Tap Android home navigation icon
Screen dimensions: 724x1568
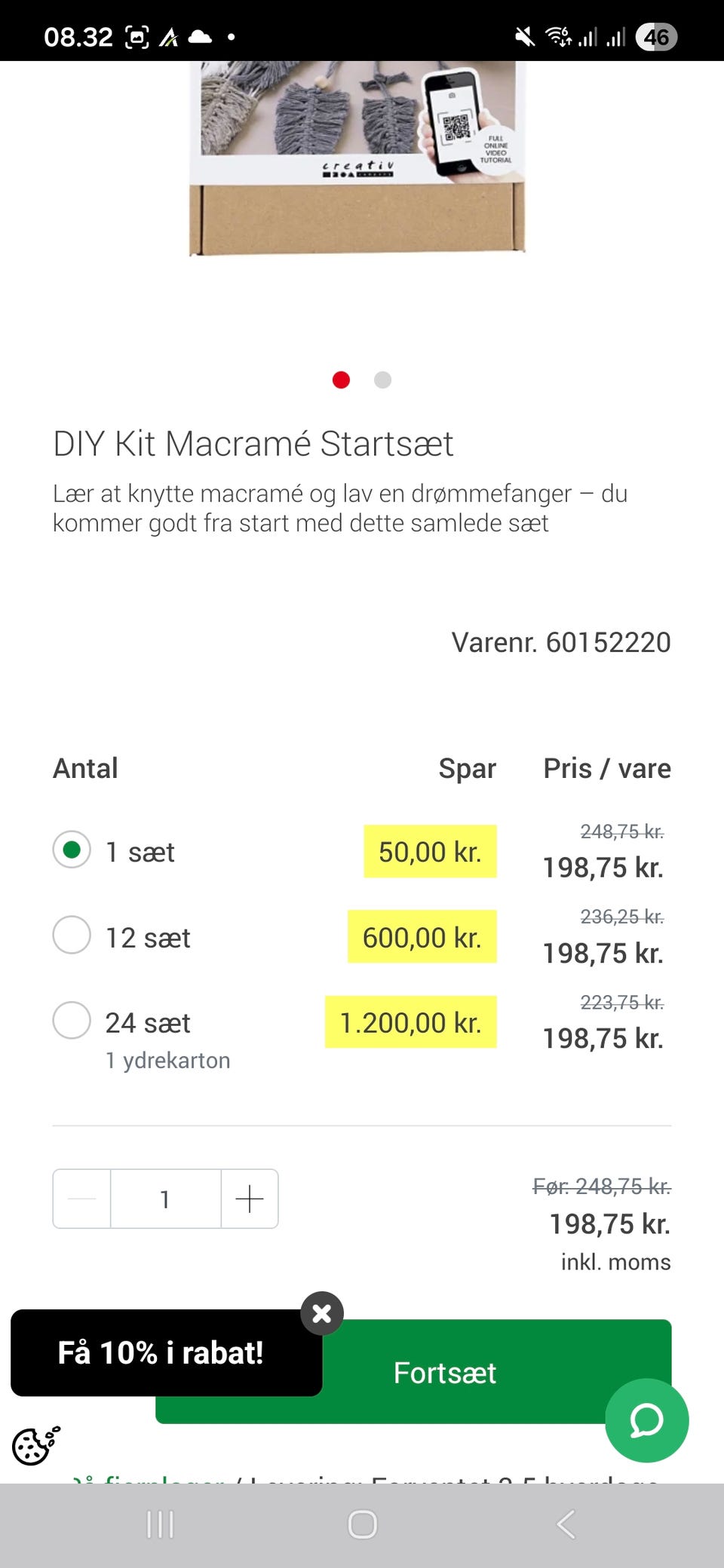pyautogui.click(x=362, y=1524)
